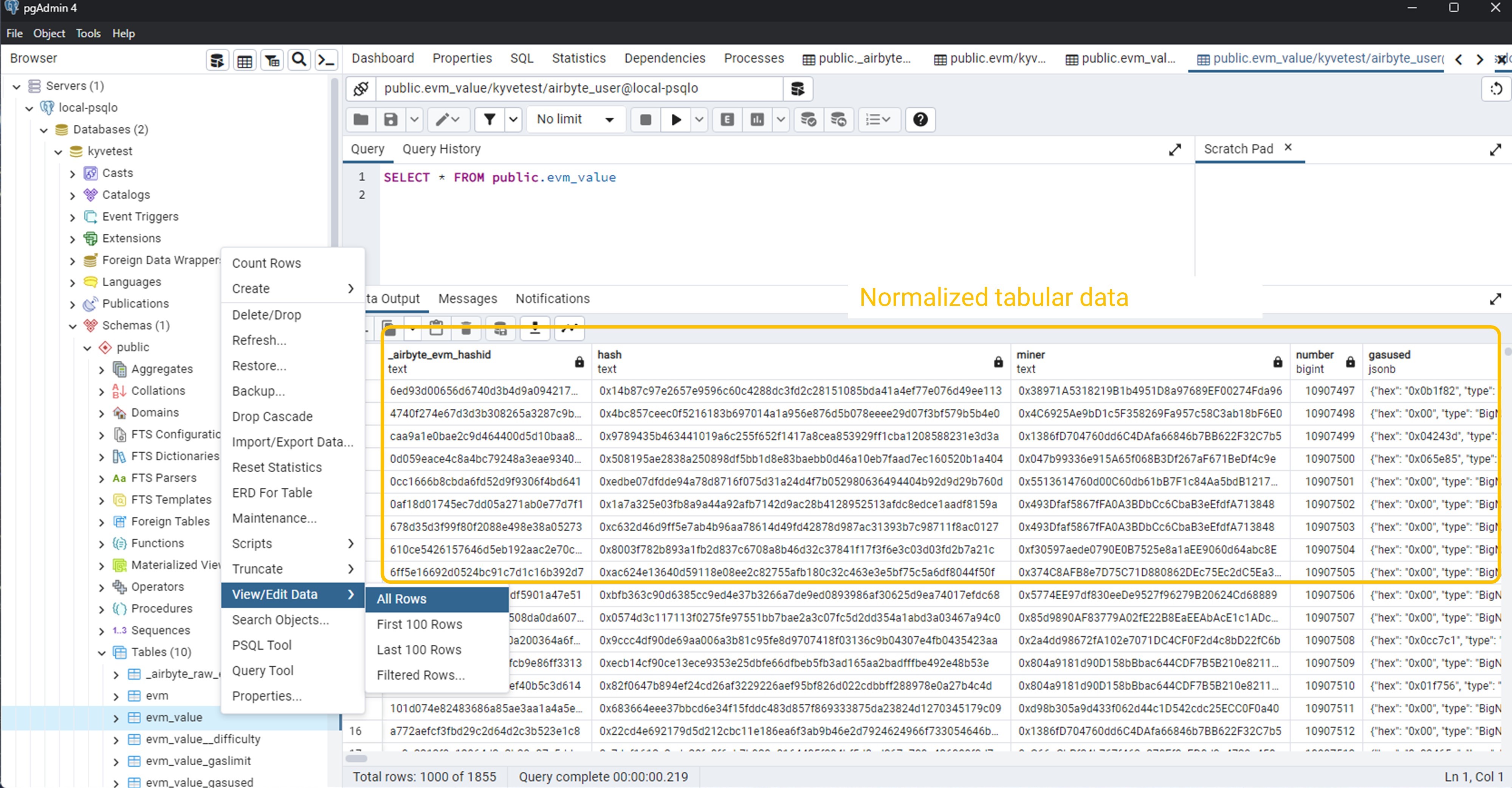Open the filter options dropdown arrow
Image resolution: width=1512 pixels, height=788 pixels.
[x=513, y=120]
